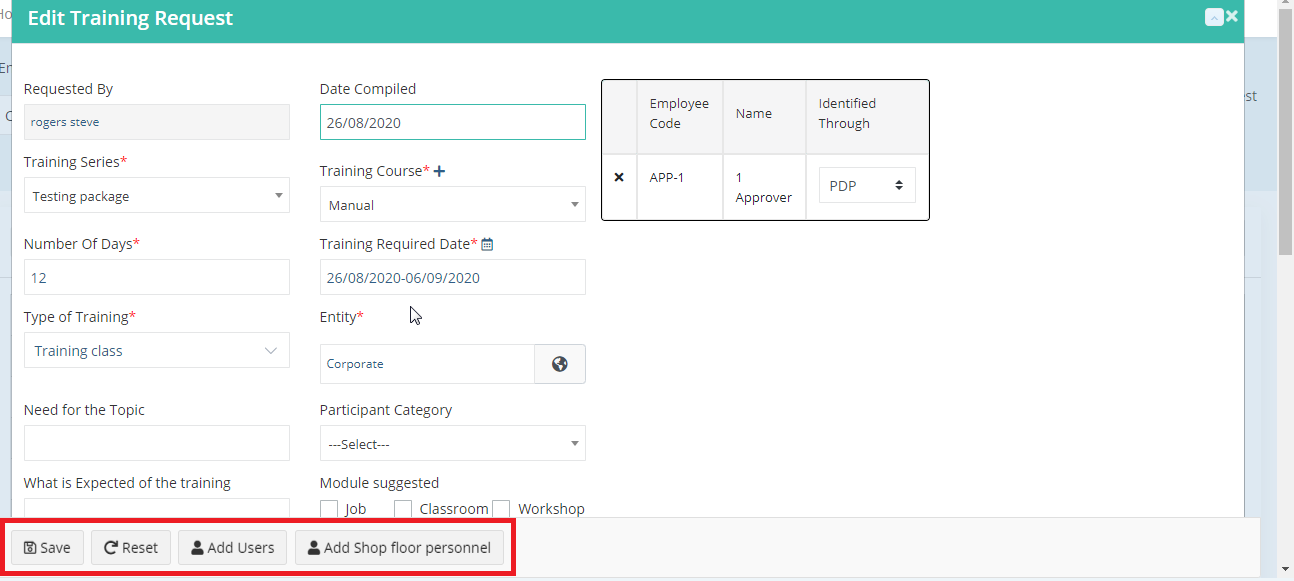
Task: Reset the training request form
Action: 131,548
